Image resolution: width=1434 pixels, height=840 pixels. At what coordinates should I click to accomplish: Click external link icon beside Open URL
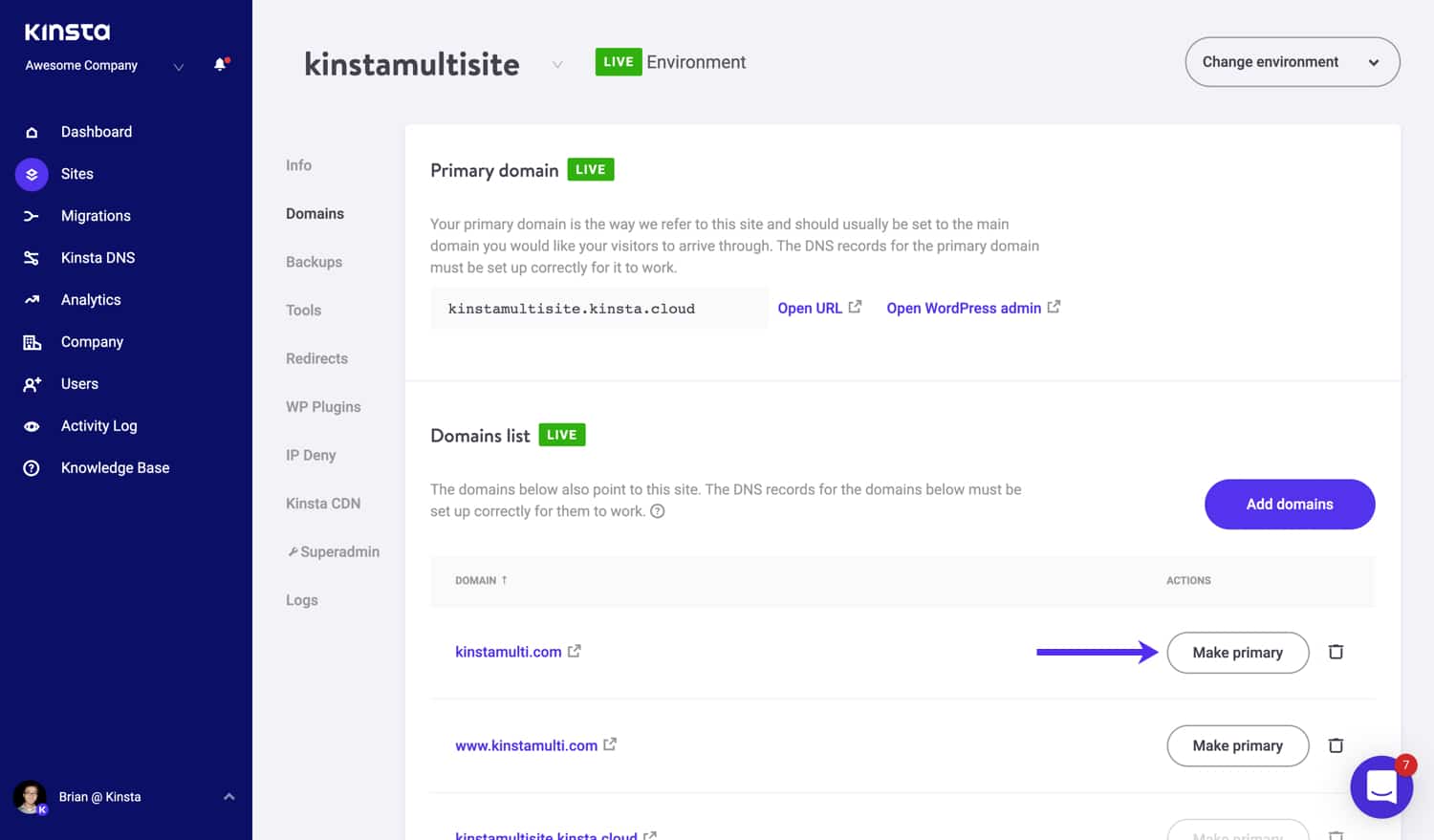[x=855, y=307]
